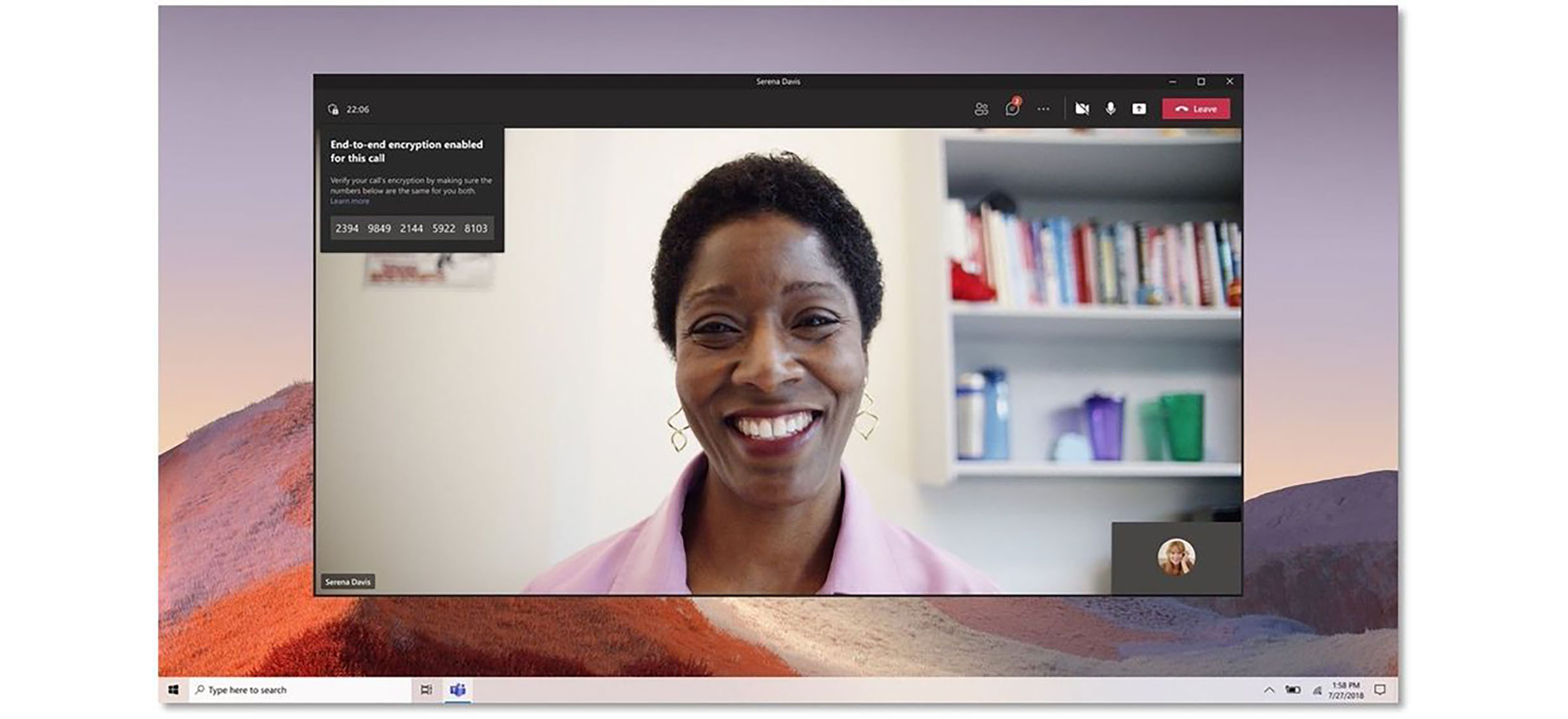Image resolution: width=1568 pixels, height=719 pixels.
Task: Maximize the Serena Davis call window
Action: (1201, 82)
